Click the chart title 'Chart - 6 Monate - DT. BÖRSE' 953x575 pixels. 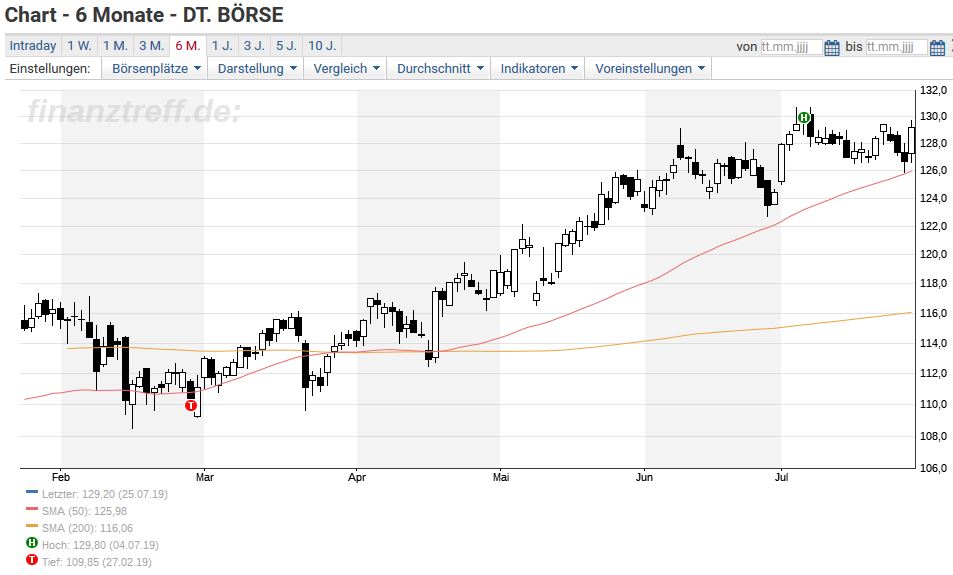tap(144, 15)
